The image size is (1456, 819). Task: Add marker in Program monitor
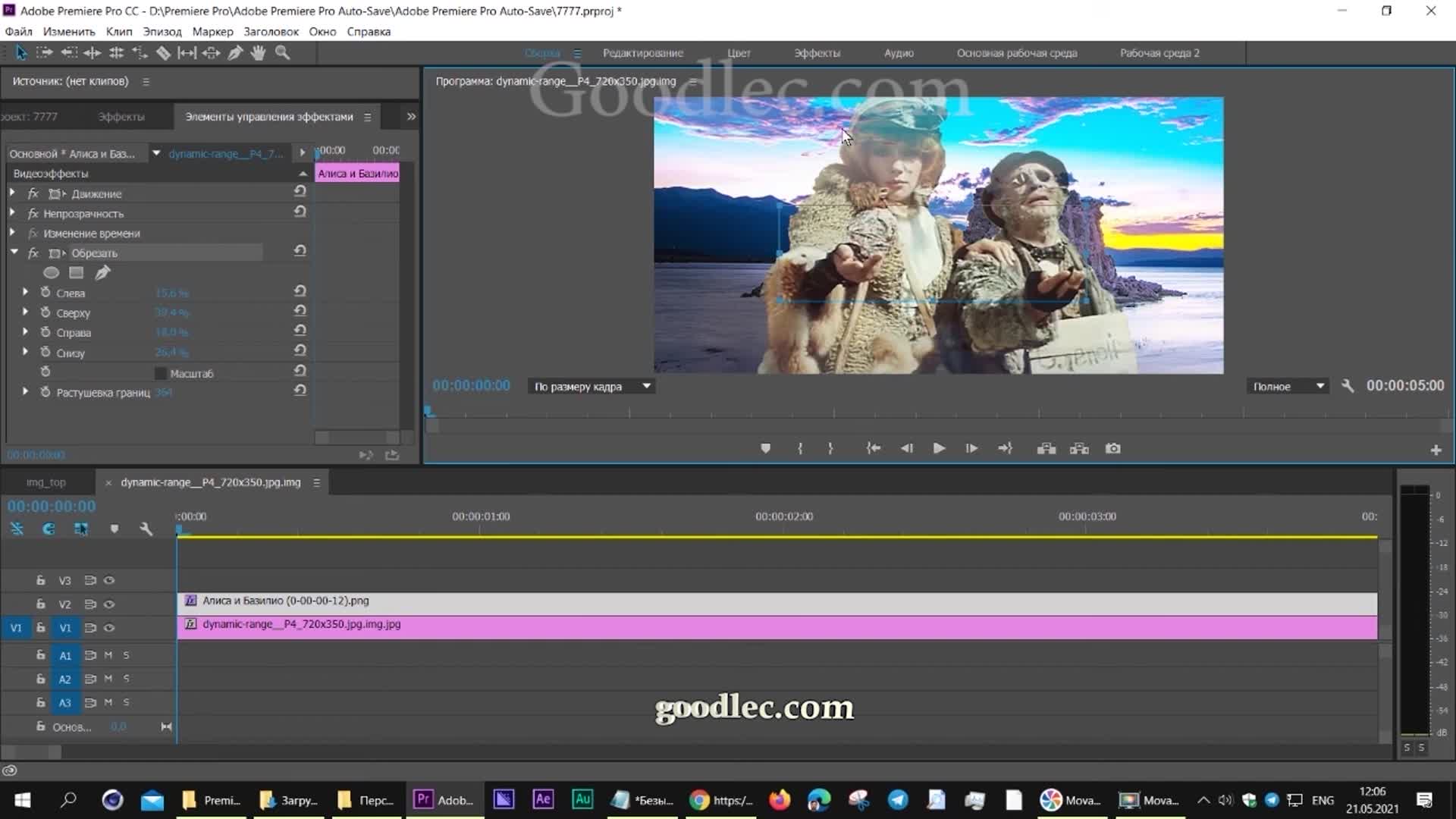pos(766,449)
